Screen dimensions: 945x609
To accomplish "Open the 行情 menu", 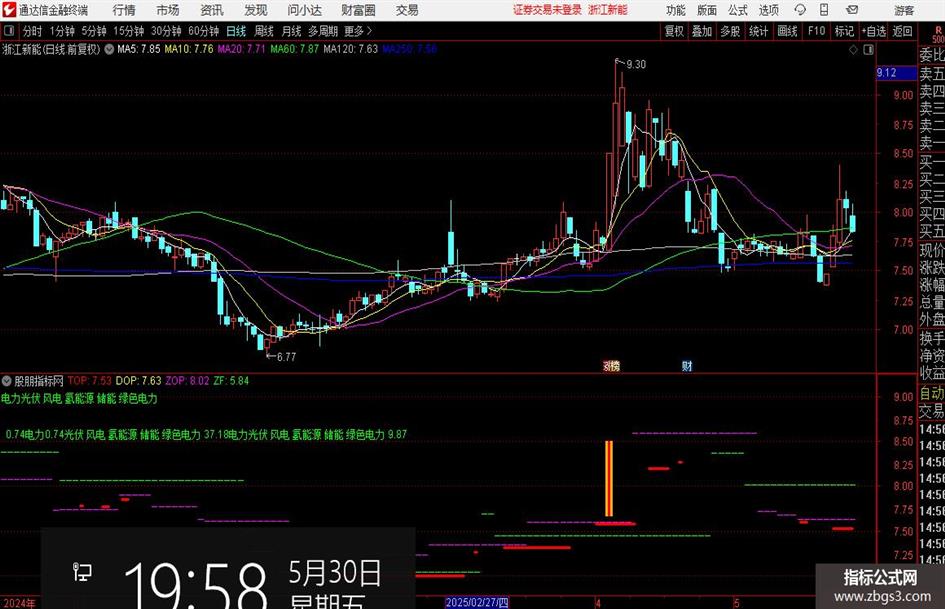I will [x=124, y=10].
